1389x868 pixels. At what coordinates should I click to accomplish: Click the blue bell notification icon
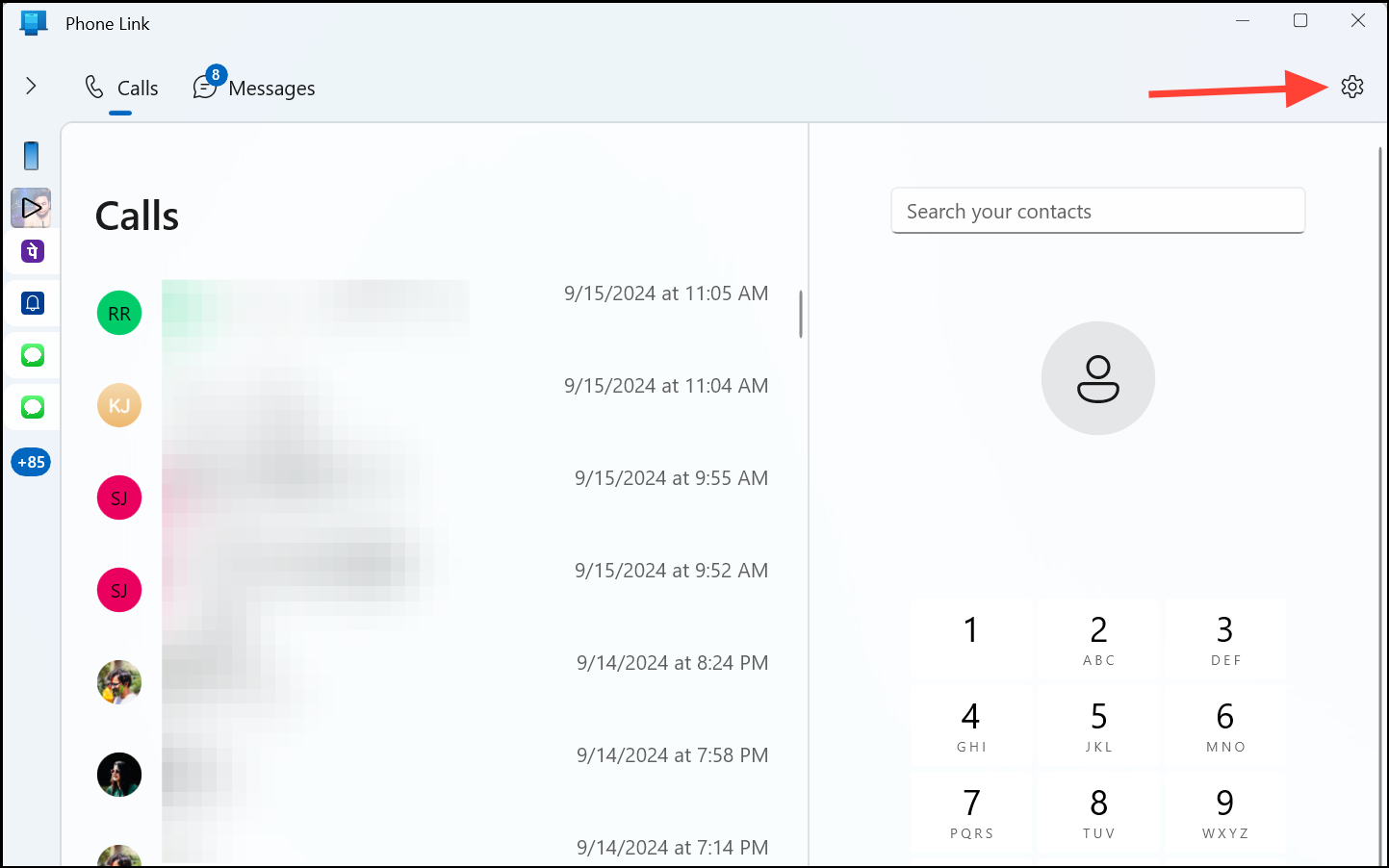(32, 303)
